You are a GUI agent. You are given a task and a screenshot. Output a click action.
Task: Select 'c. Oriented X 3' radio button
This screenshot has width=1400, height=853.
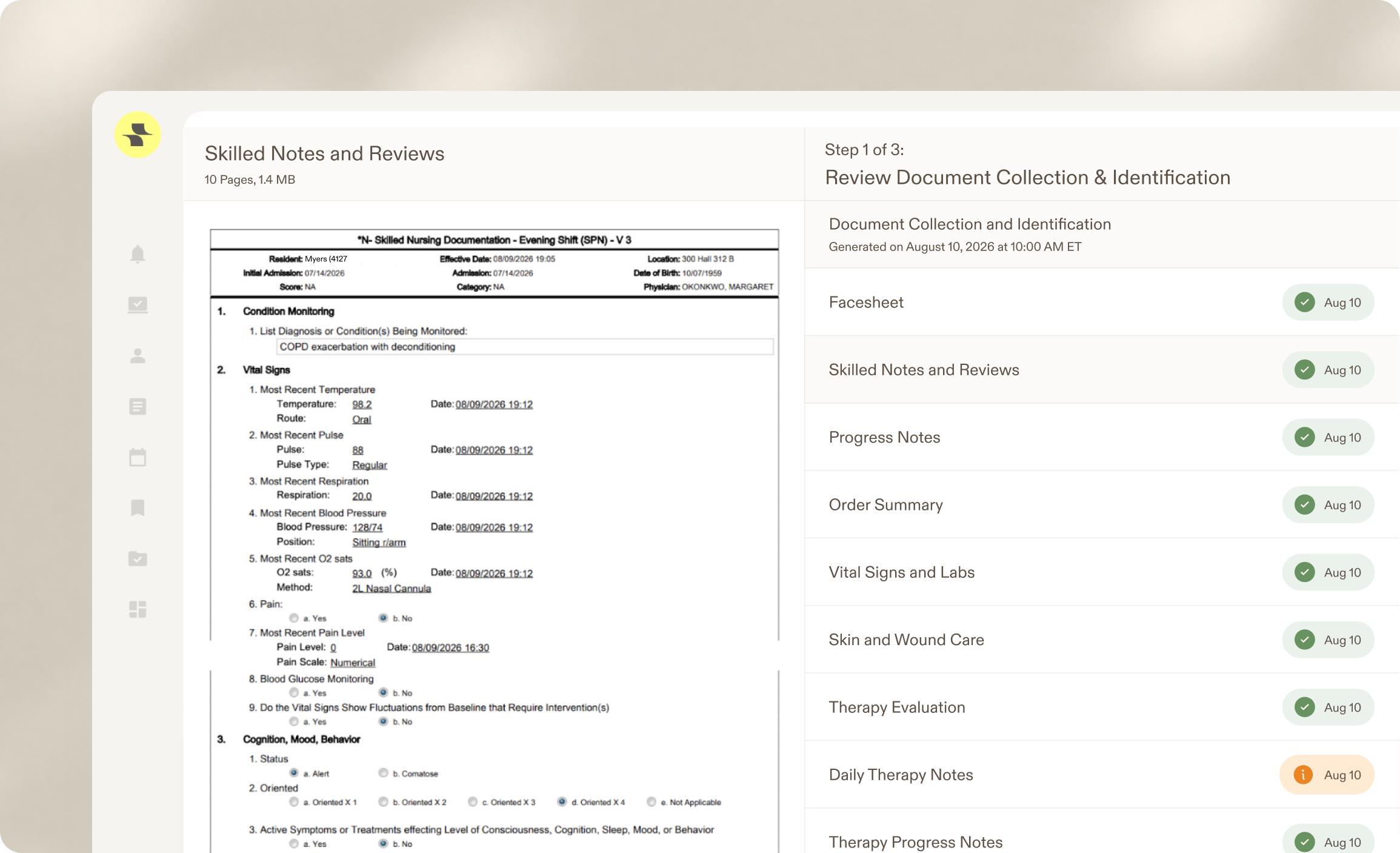coord(473,801)
